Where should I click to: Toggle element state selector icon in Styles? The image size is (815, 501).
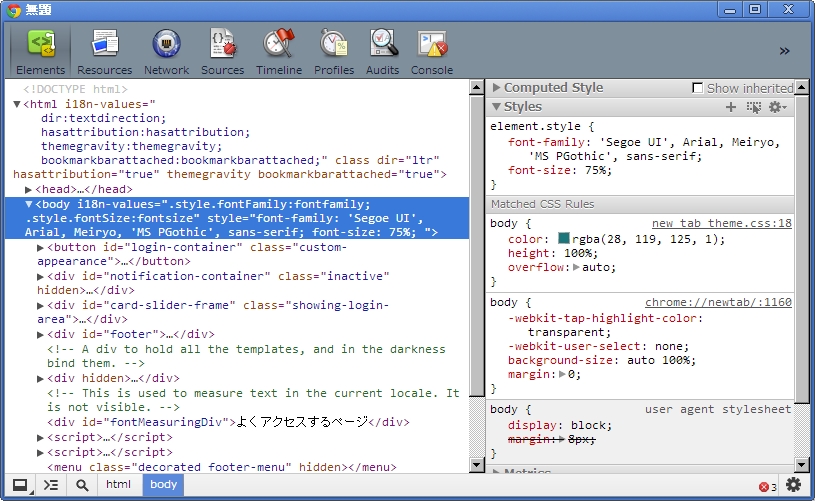coord(754,107)
